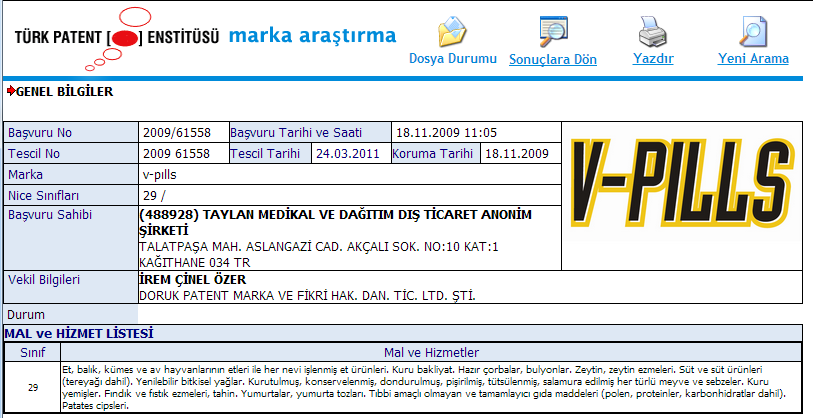Click the Sonuçlara Dön results icon
The height and width of the screenshot is (418, 813).
553,31
